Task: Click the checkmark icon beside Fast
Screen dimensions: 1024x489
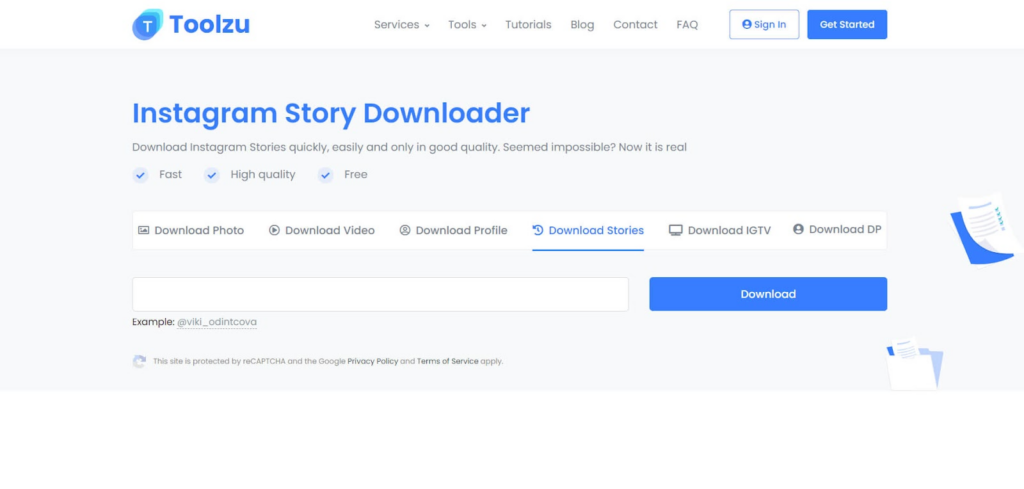Action: [140, 175]
